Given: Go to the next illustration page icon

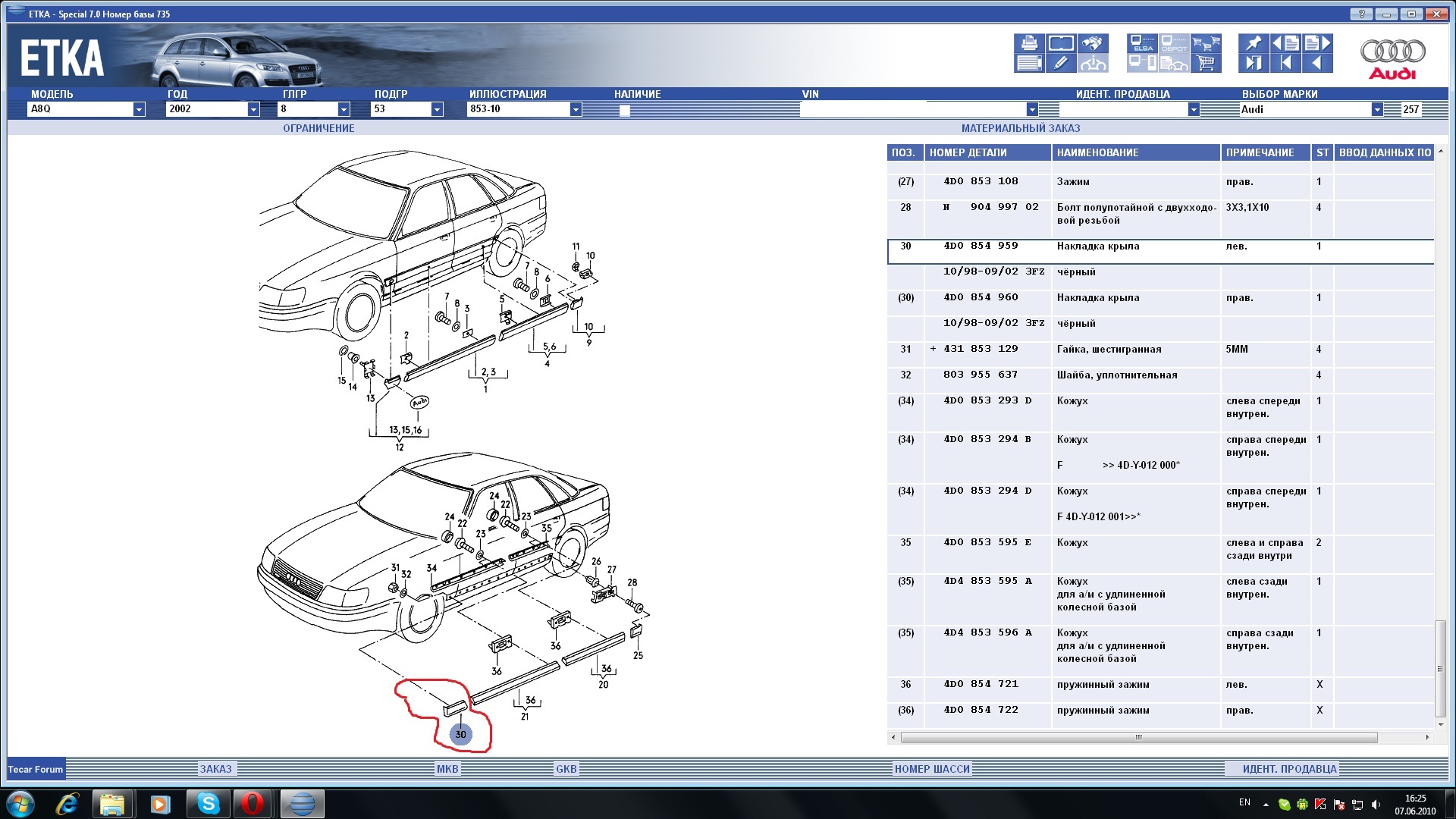Looking at the screenshot, I should 1317,43.
